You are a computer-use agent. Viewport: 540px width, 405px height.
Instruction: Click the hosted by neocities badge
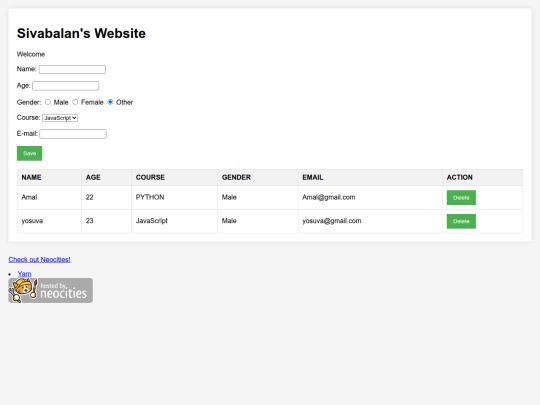51,291
